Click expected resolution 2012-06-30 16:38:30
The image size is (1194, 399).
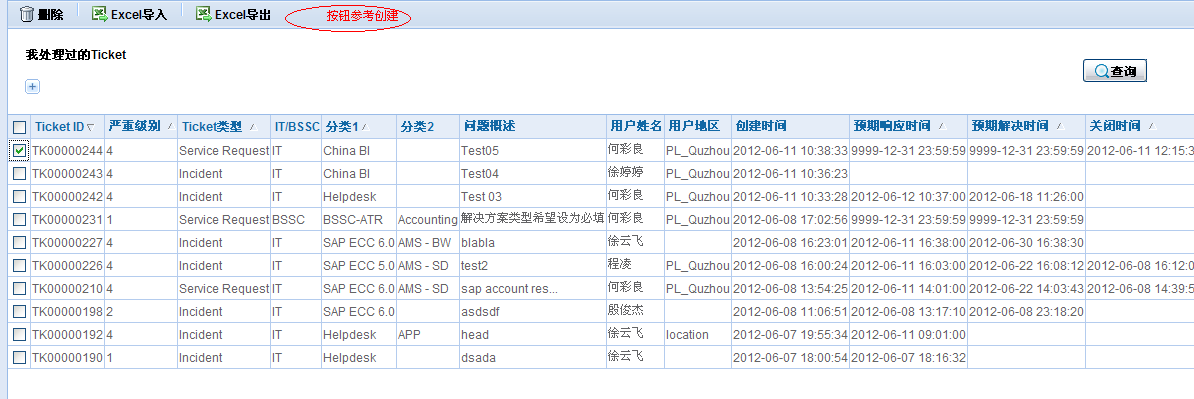1026,243
